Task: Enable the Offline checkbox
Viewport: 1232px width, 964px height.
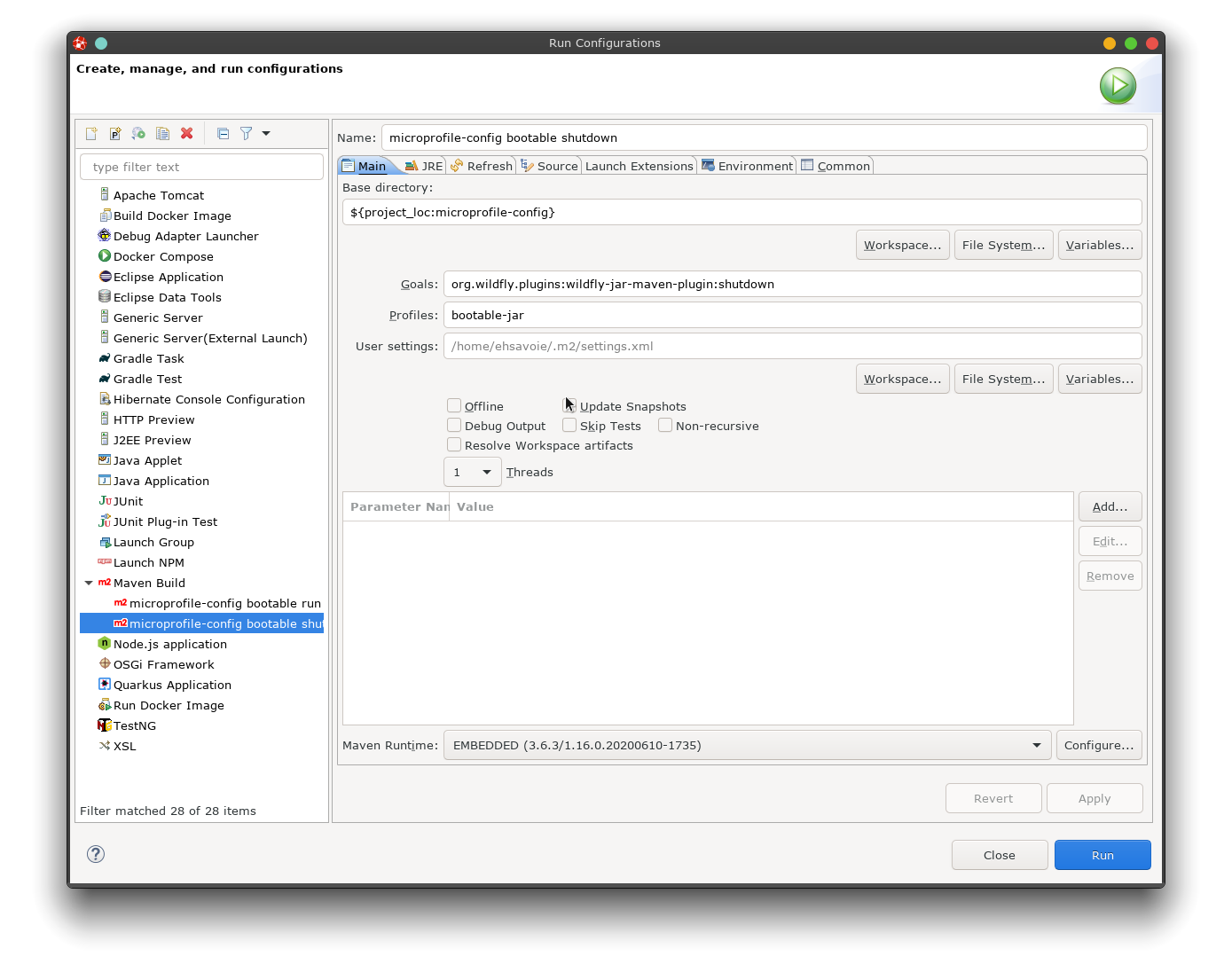Action: 454,406
